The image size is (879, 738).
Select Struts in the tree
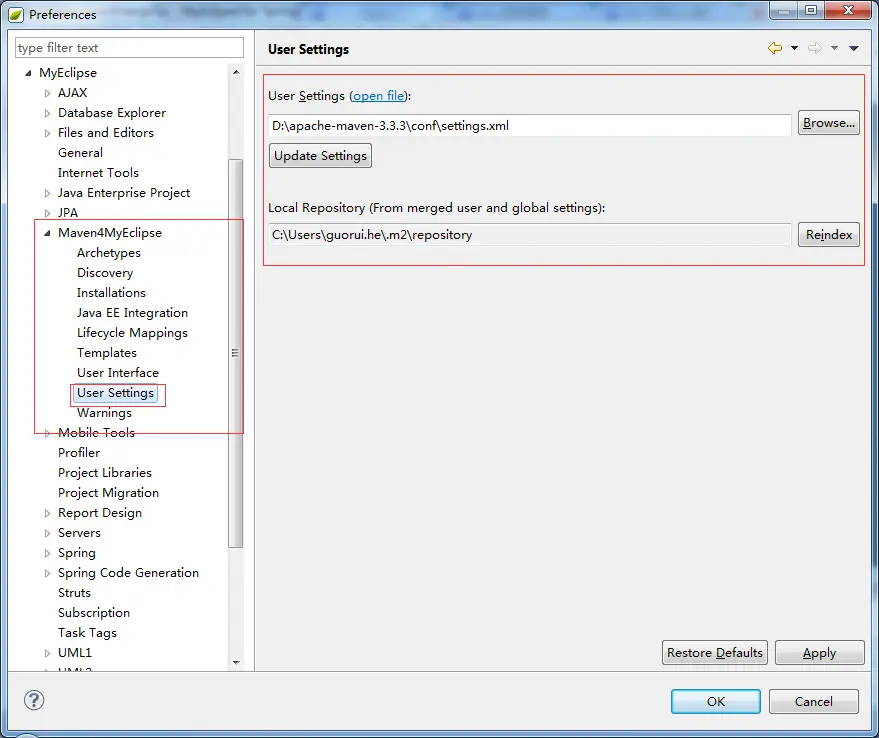[x=74, y=593]
